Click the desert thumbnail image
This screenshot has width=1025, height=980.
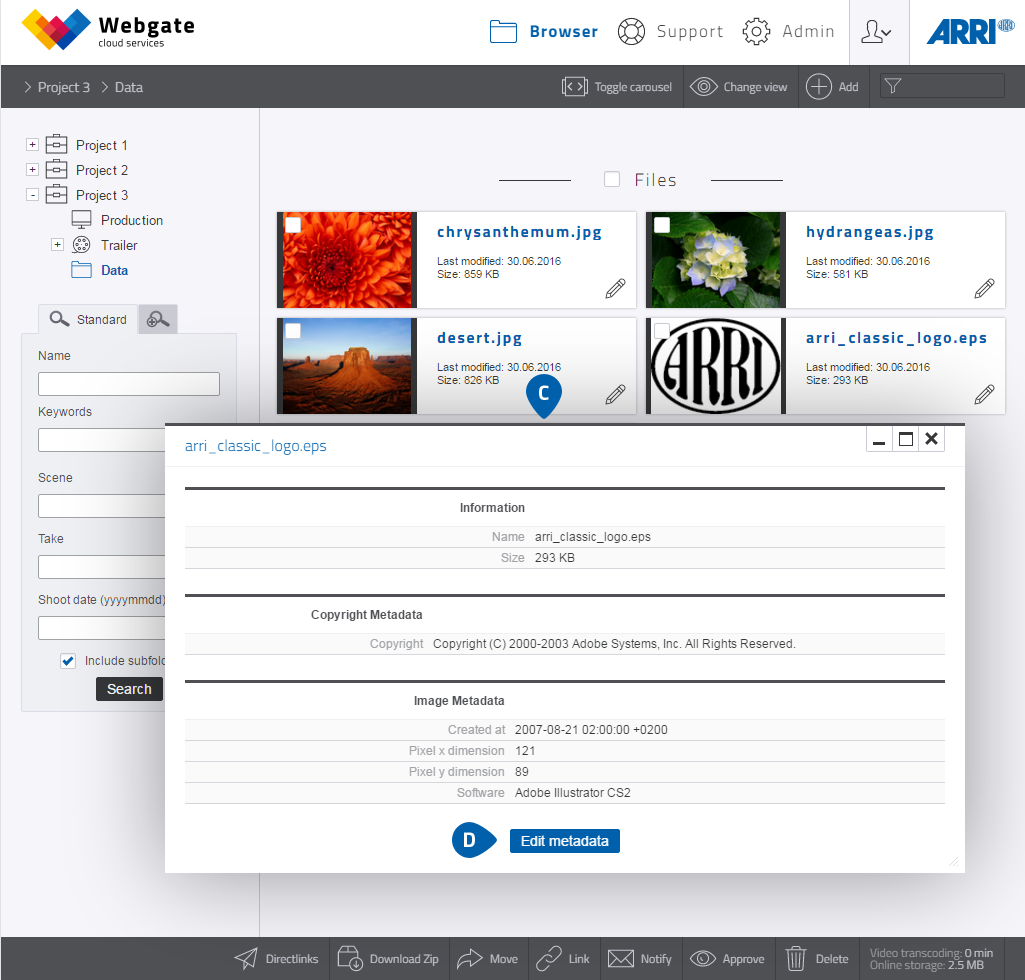coord(347,365)
